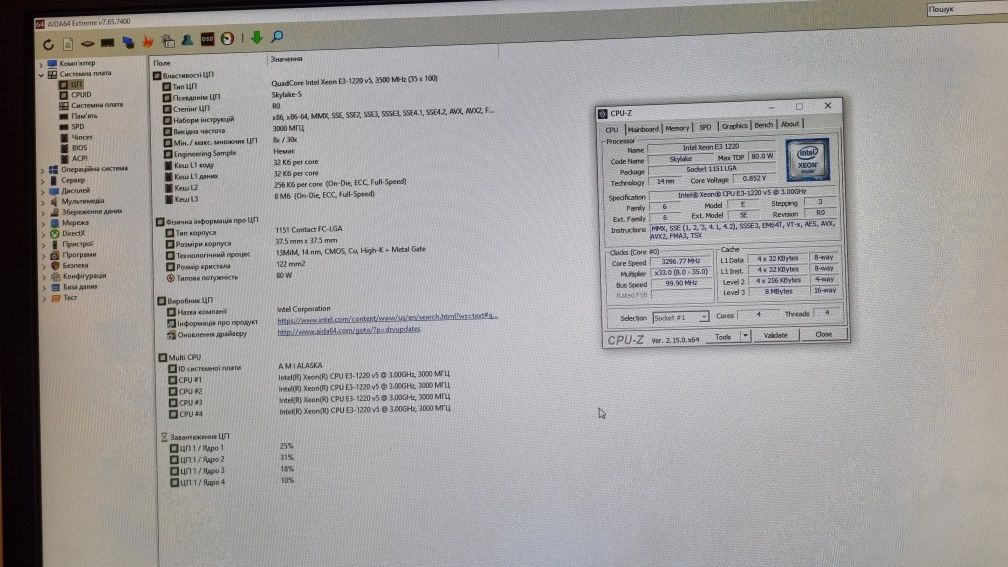Open the Bench tab in CPU-Z
The height and width of the screenshot is (567, 1008).
point(764,125)
